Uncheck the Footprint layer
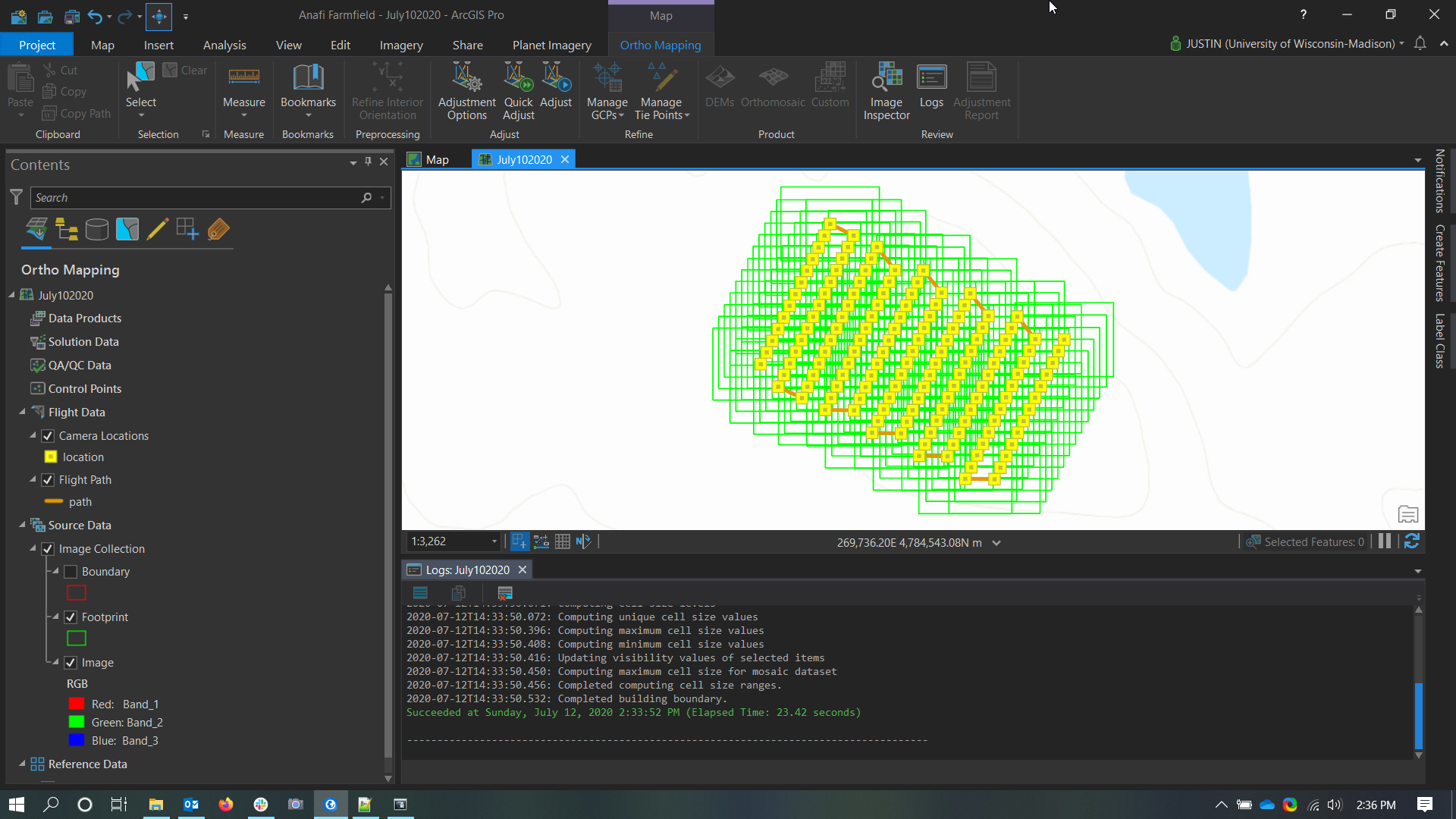The width and height of the screenshot is (1456, 819). click(70, 617)
